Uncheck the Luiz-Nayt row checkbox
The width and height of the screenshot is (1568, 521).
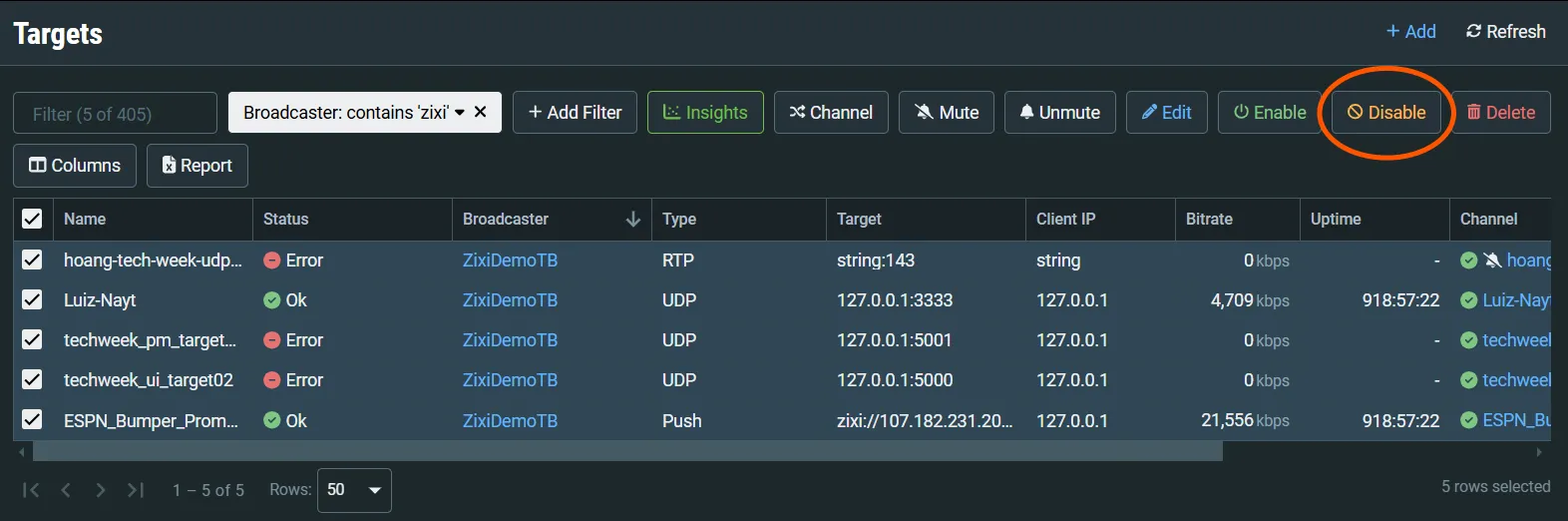32,299
